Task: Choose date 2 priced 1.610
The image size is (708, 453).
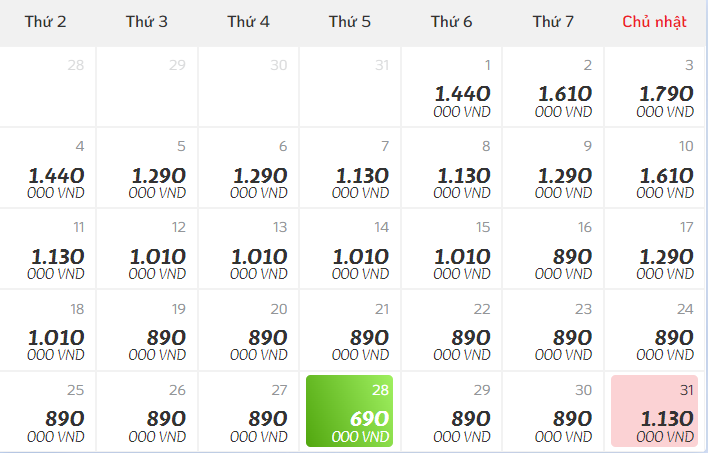Action: pos(553,87)
